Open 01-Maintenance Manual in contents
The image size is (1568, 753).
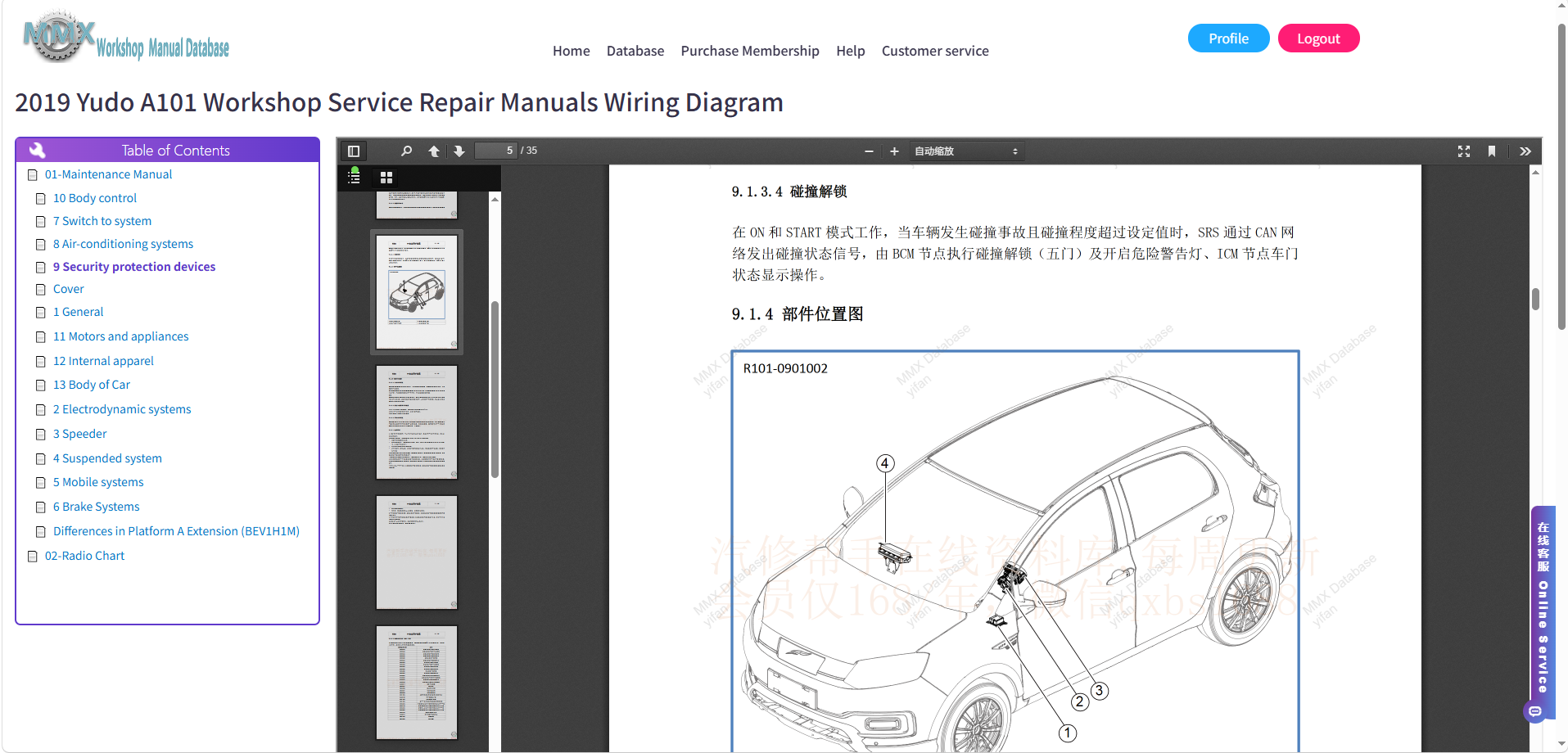coord(108,174)
